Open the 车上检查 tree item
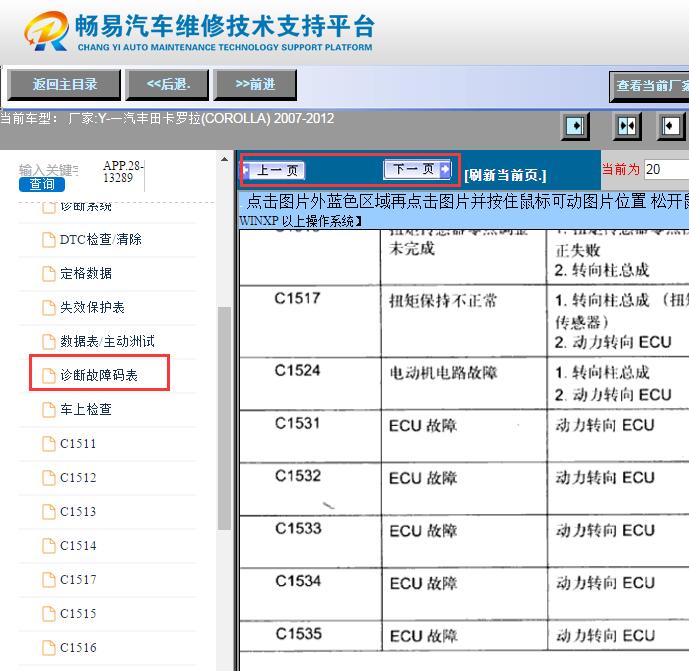The height and width of the screenshot is (671, 689). pos(86,409)
